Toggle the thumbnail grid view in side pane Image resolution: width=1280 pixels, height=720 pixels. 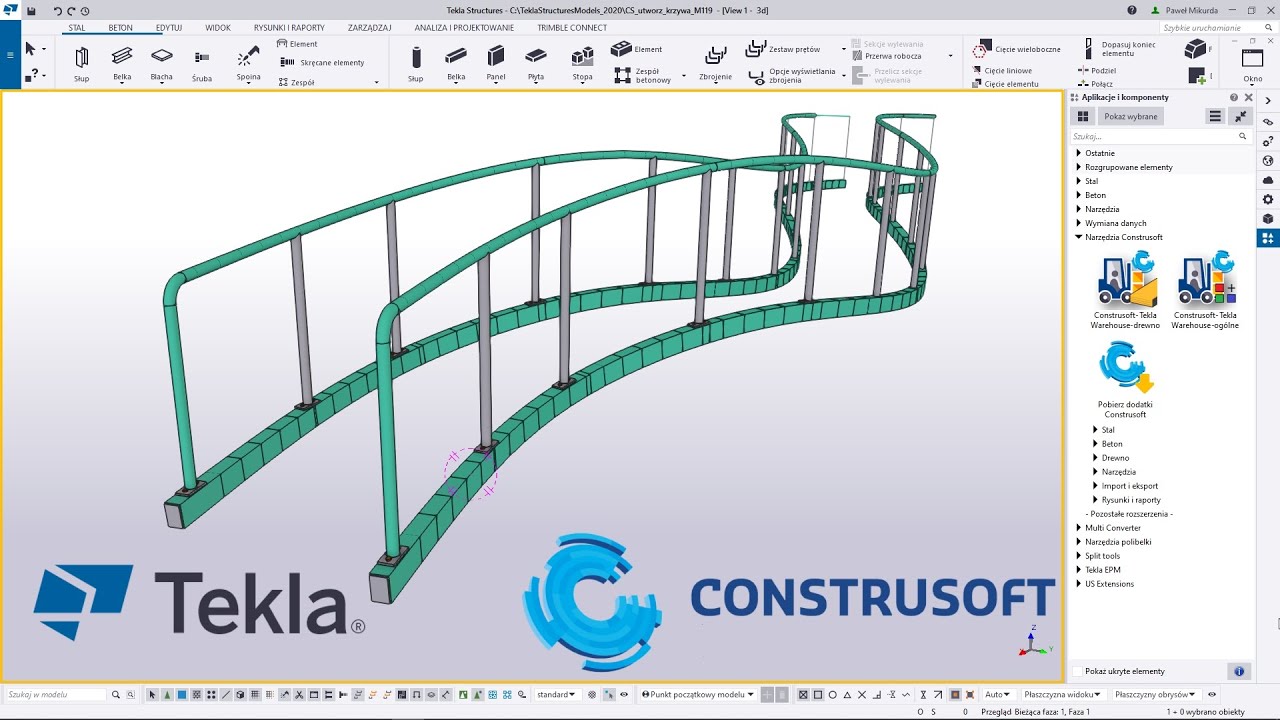click(1083, 116)
